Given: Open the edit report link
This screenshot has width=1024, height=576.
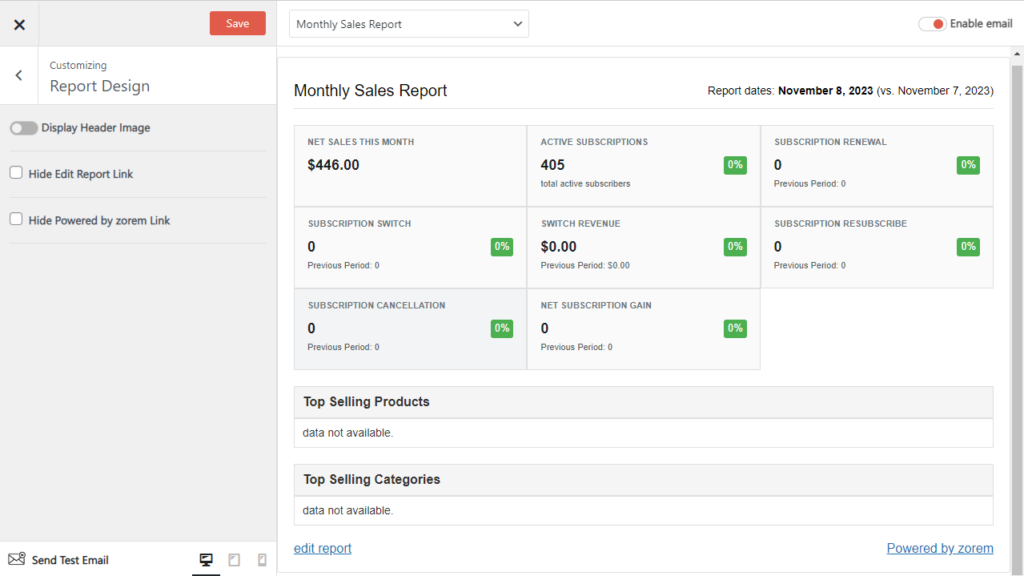Looking at the screenshot, I should coord(322,548).
